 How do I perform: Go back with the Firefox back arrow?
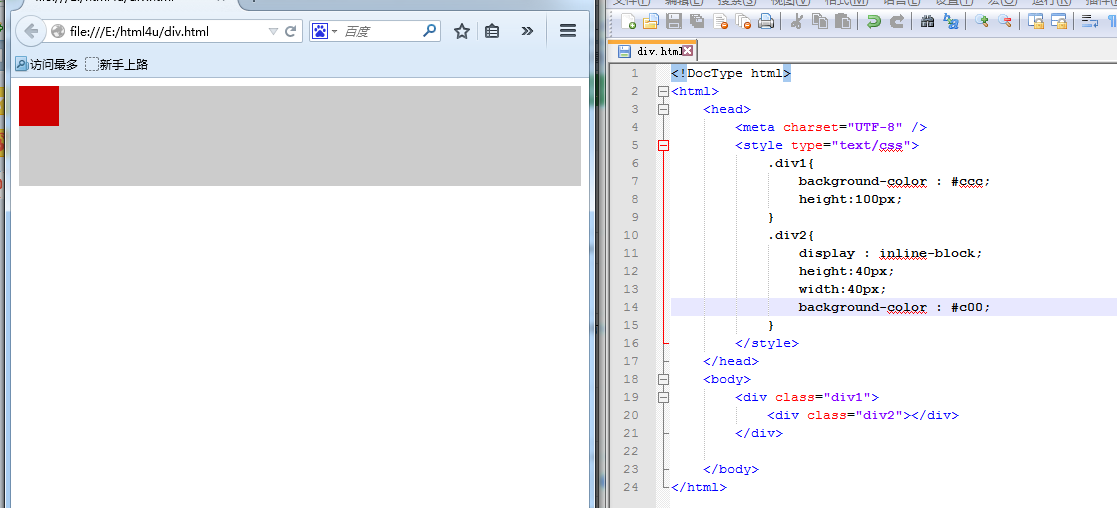[31, 31]
